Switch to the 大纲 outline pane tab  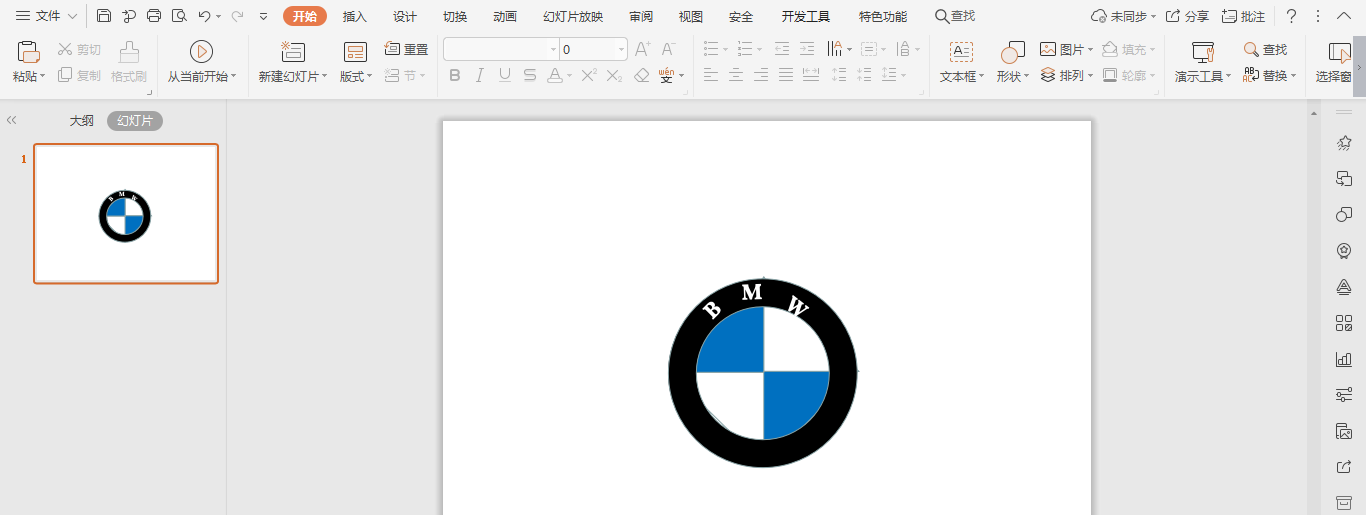pos(81,121)
